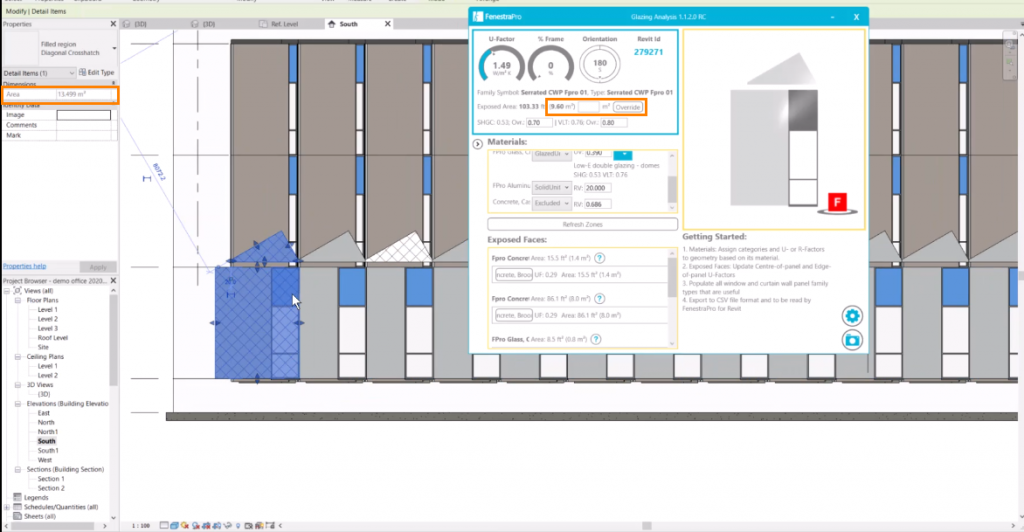The image size is (1024, 532).
Task: Click the red F marker in panel preview
Action: [837, 202]
